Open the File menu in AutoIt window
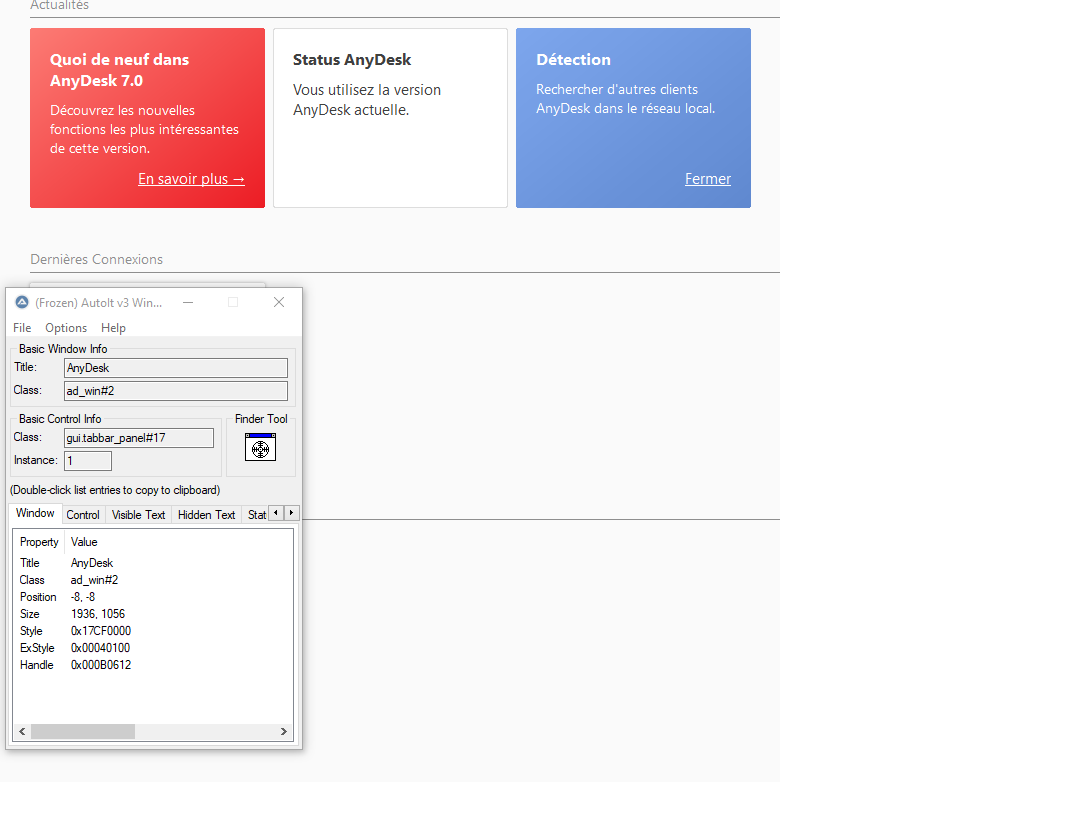 (x=22, y=328)
